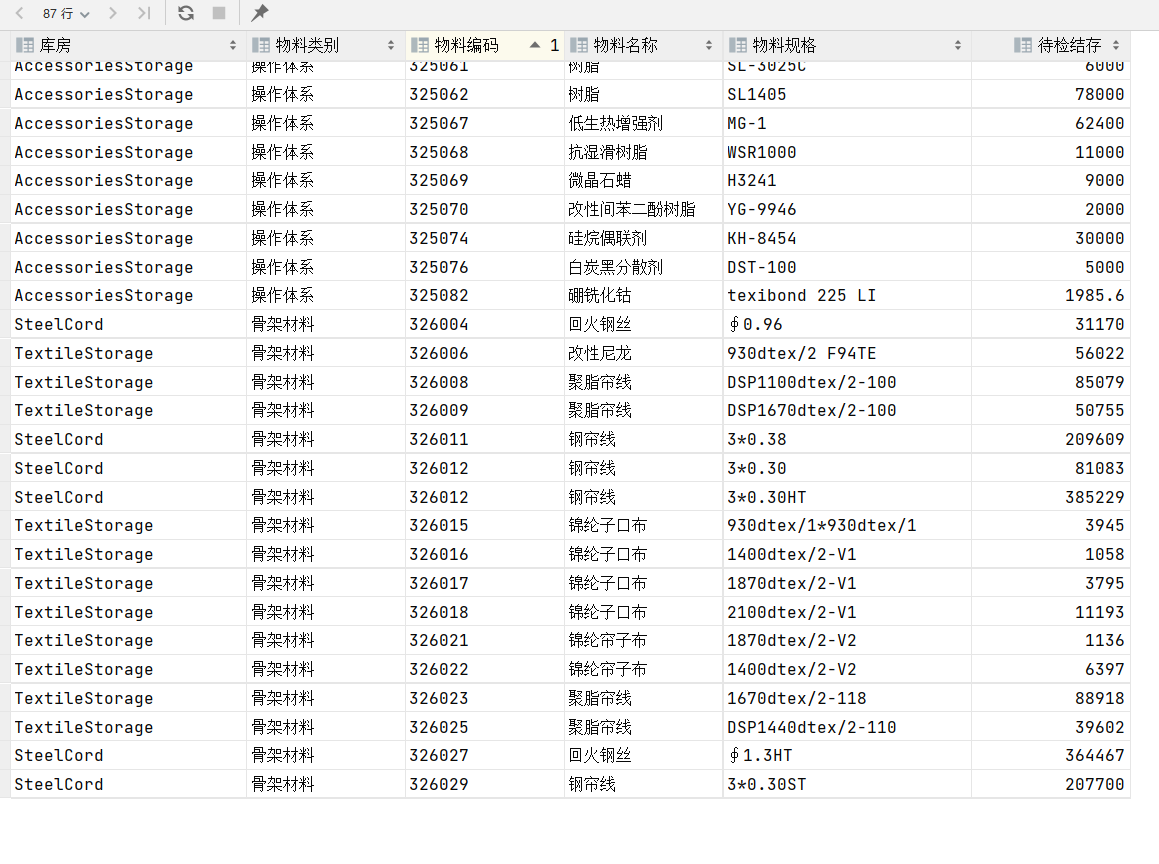This screenshot has height=864, width=1159.
Task: Click the 物料规格 column table icon
Action: click(738, 45)
